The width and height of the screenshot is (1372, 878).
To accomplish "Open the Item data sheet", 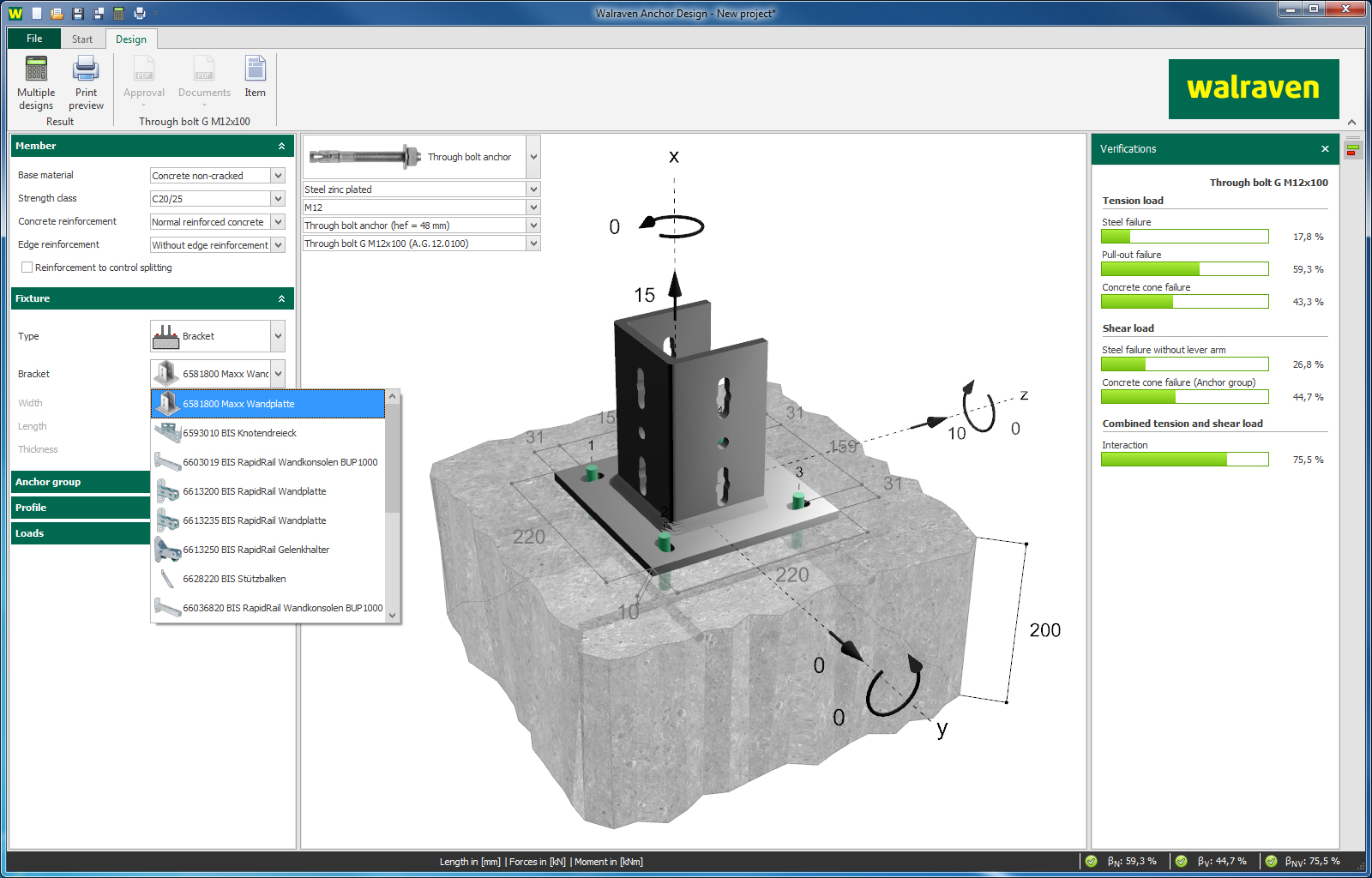I will [x=255, y=77].
